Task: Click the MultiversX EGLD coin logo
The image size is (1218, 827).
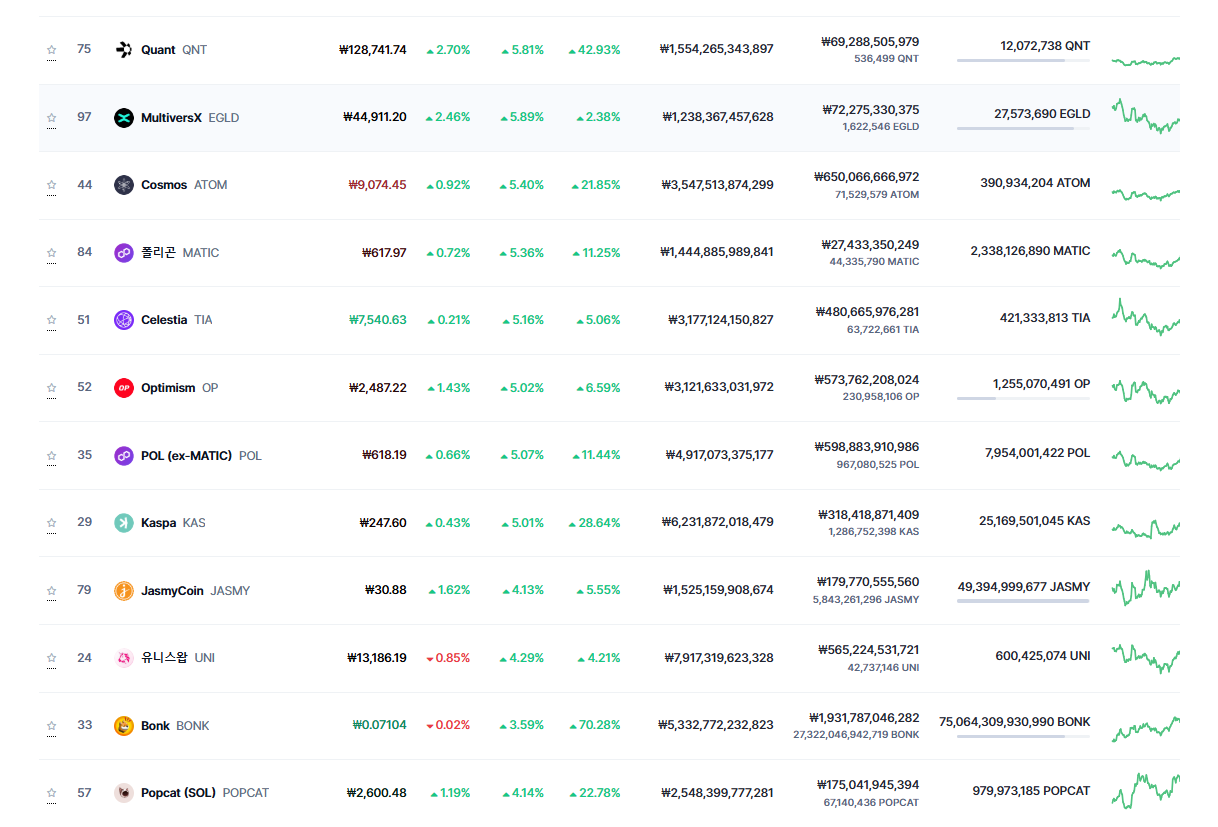Action: (124, 118)
